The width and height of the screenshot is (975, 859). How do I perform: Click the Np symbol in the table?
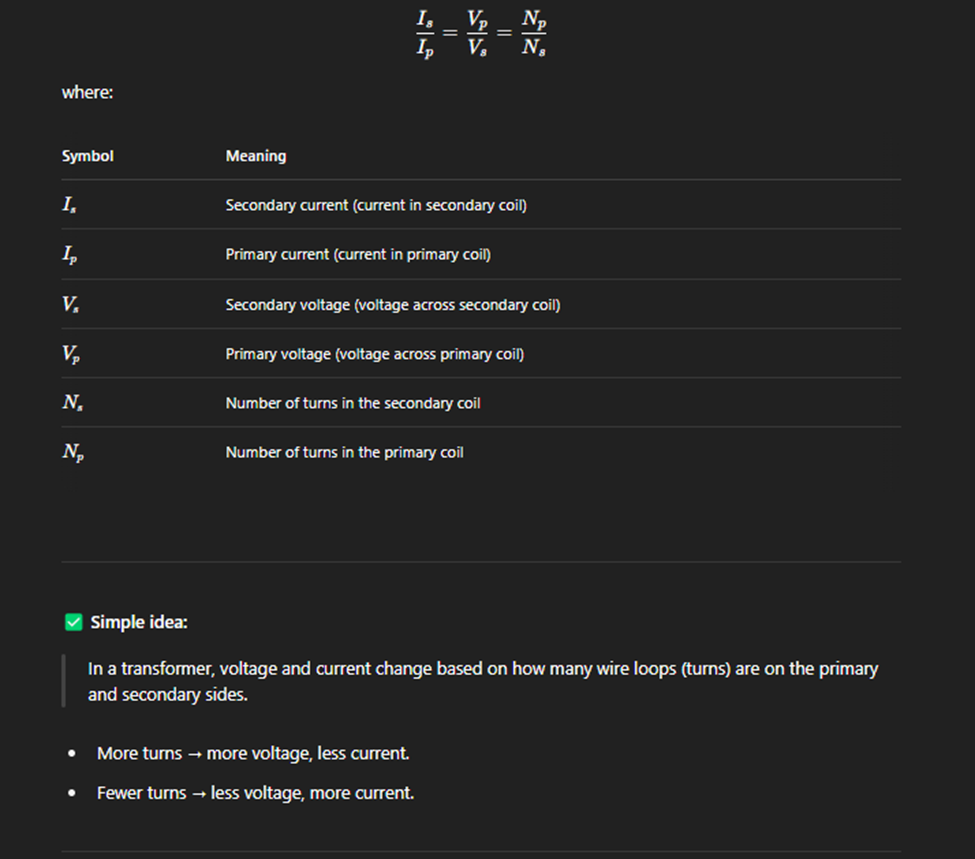[x=73, y=453]
